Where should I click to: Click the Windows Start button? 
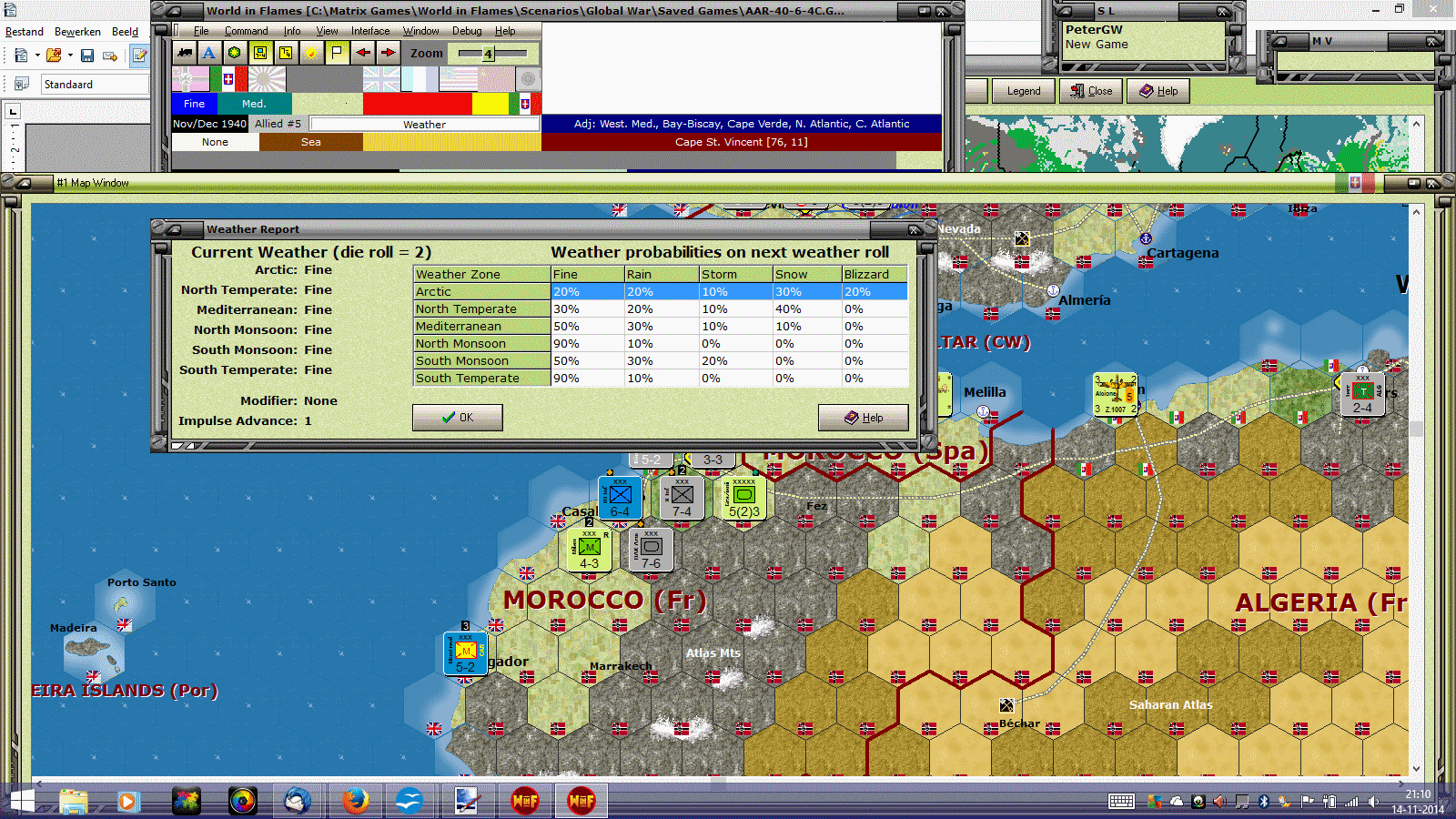(x=22, y=801)
